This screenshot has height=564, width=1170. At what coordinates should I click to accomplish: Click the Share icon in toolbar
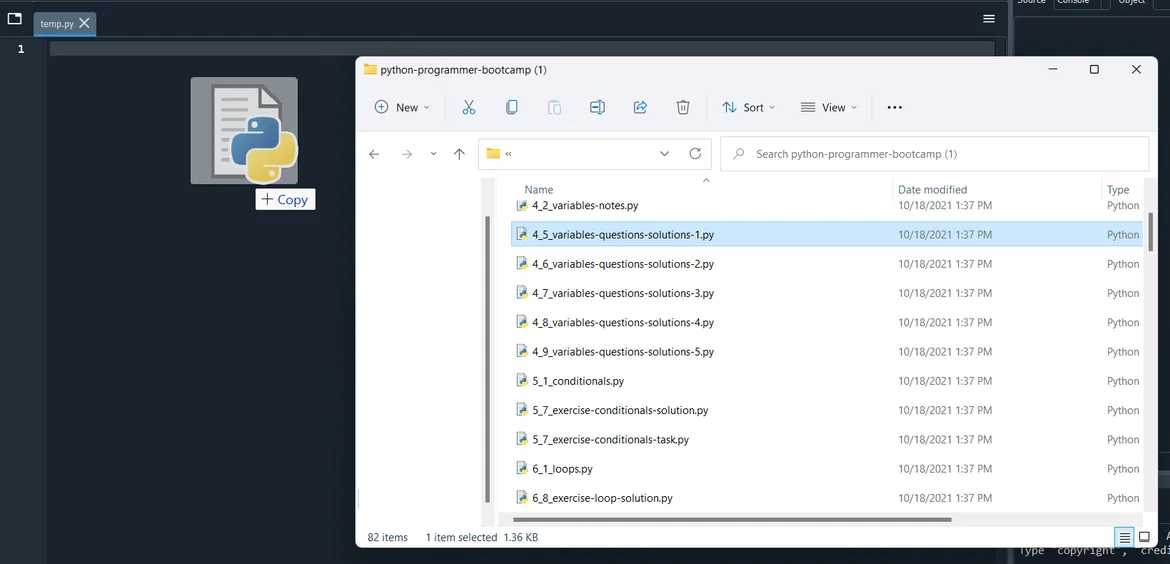[x=640, y=108]
